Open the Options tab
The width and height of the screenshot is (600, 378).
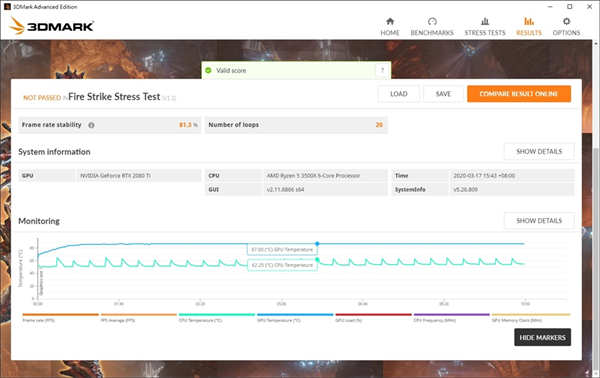pyautogui.click(x=566, y=26)
